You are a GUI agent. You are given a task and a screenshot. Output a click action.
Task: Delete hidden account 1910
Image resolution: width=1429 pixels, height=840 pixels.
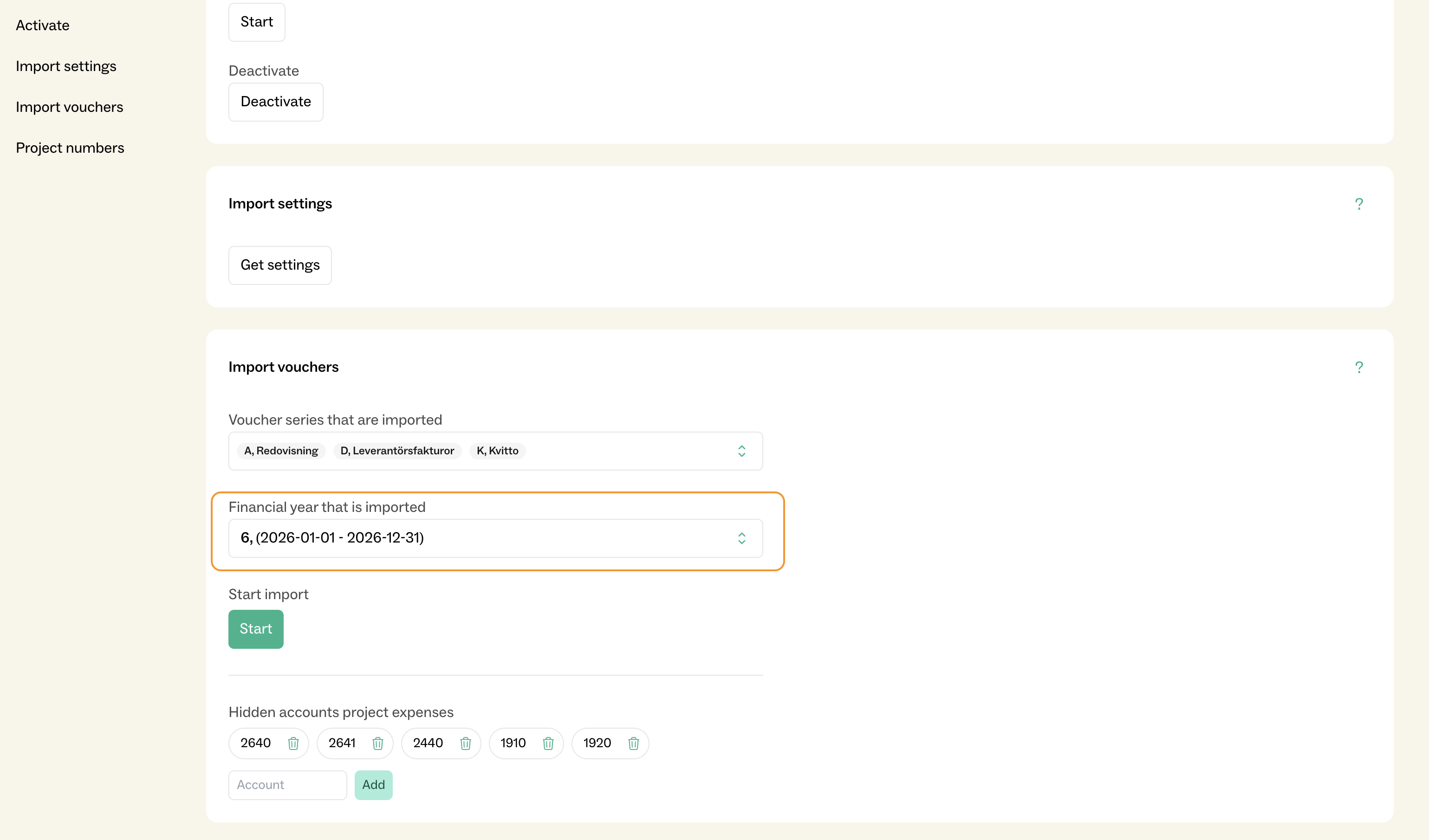548,743
